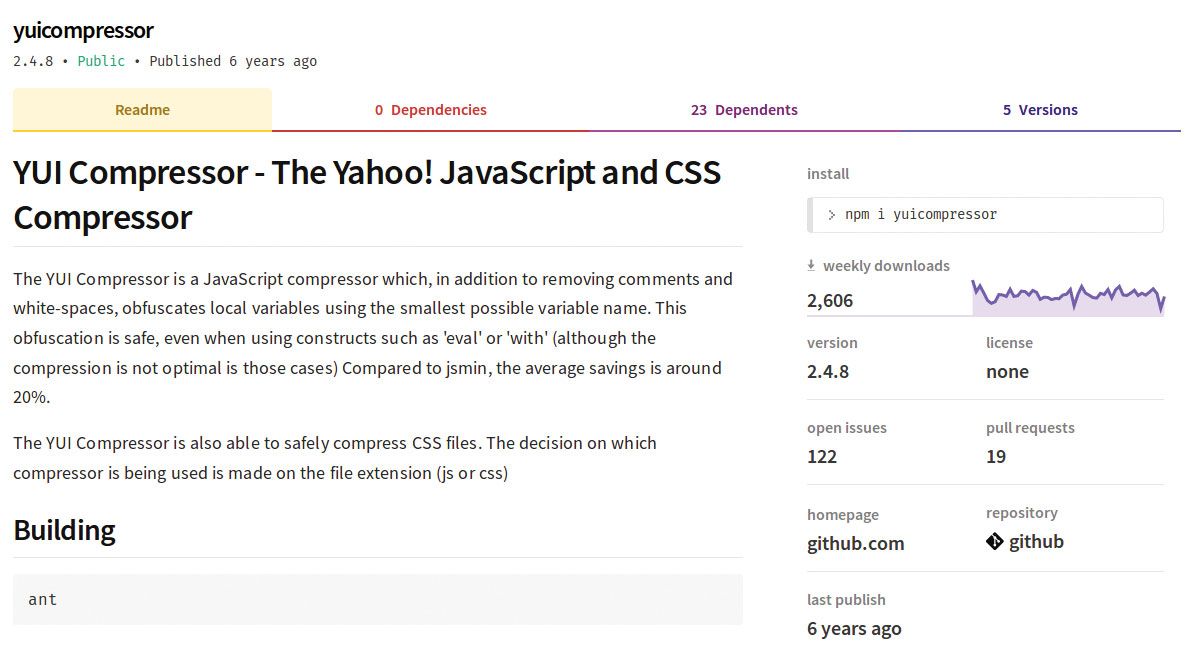The image size is (1189, 651).
Task: Select the install command text box
Action: (985, 214)
